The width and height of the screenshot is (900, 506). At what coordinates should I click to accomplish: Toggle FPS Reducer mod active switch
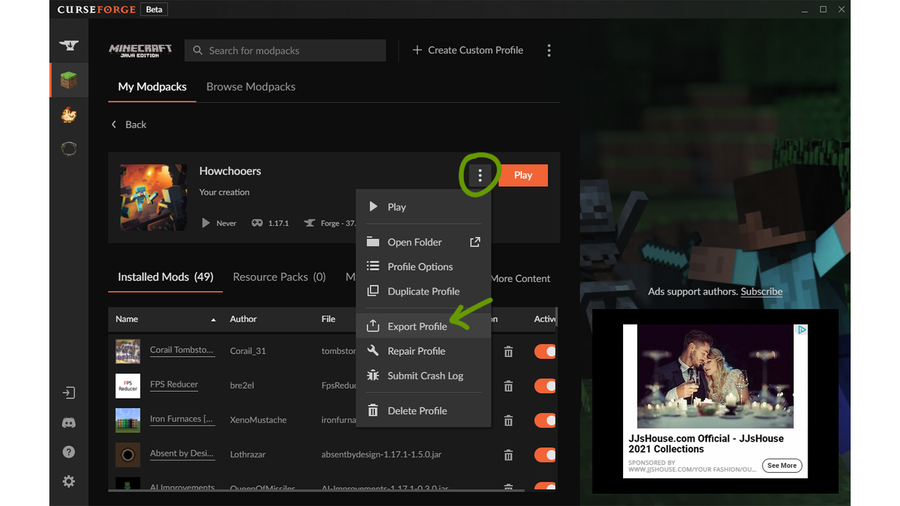(545, 386)
